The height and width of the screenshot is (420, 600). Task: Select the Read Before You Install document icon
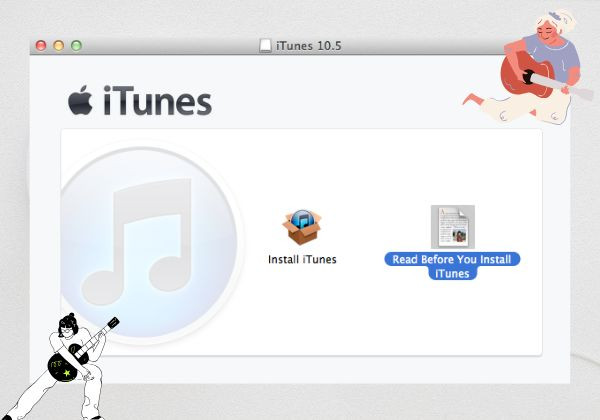click(453, 227)
